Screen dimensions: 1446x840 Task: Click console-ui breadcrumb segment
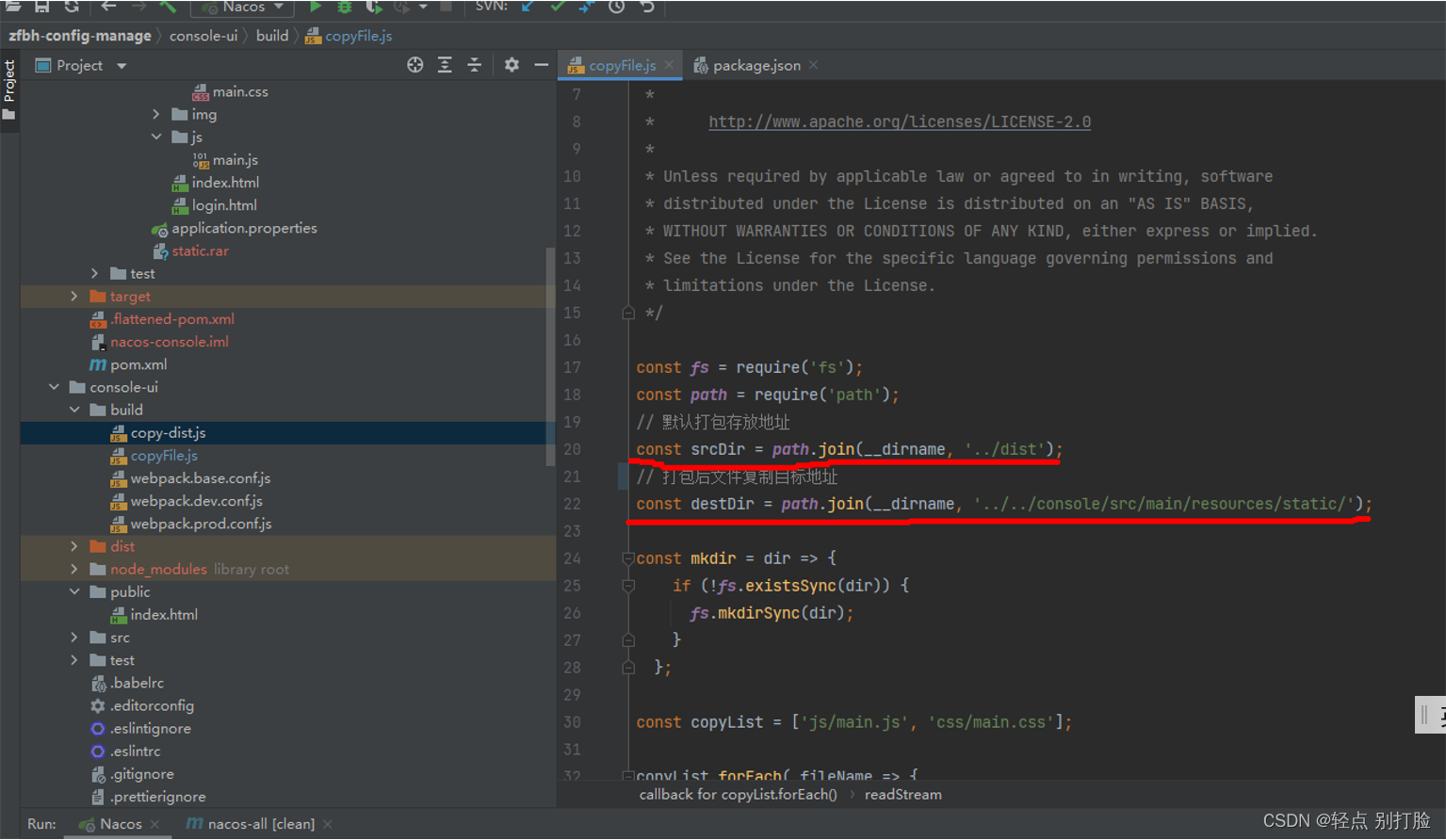coord(203,36)
